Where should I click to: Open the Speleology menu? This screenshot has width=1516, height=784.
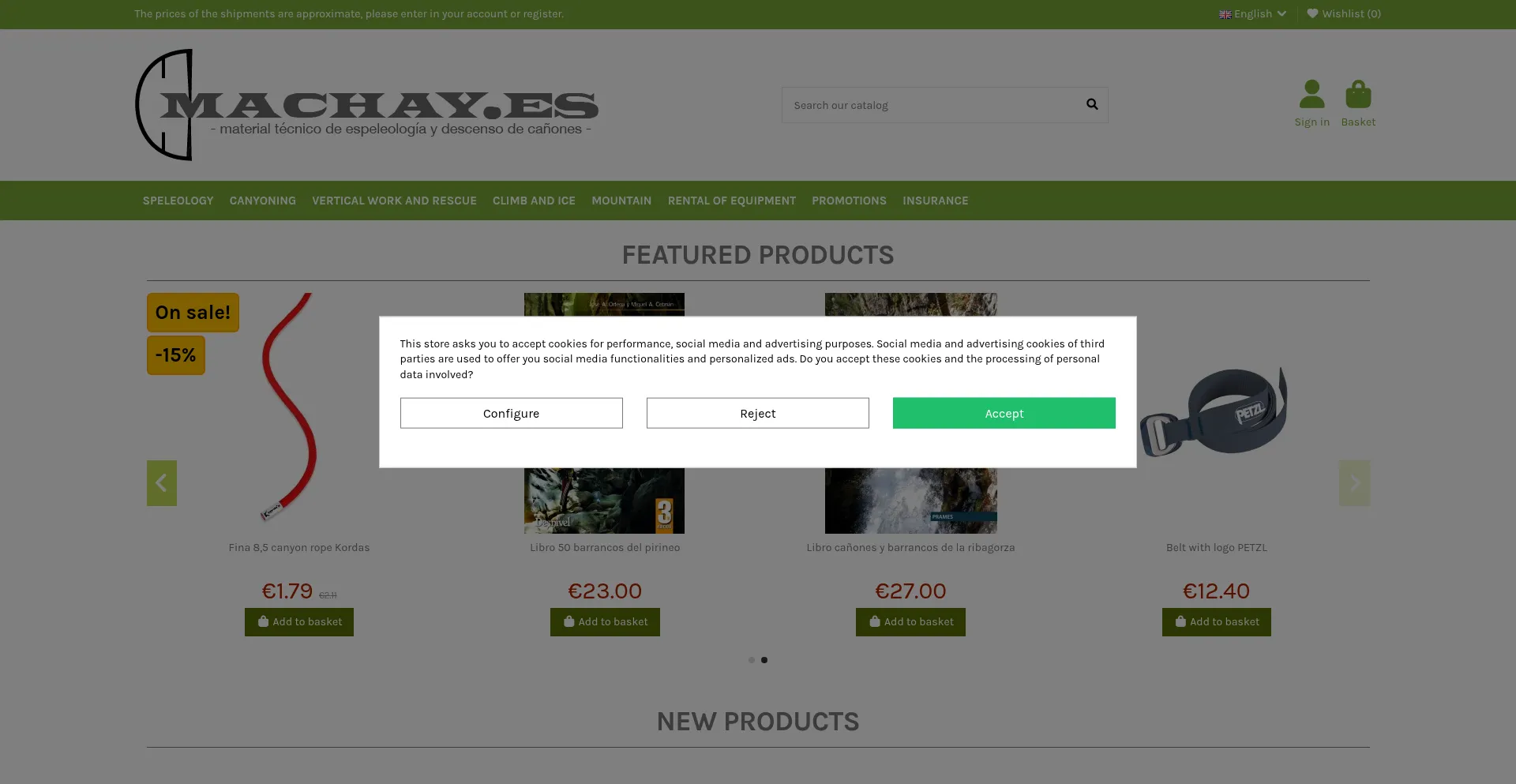[178, 201]
